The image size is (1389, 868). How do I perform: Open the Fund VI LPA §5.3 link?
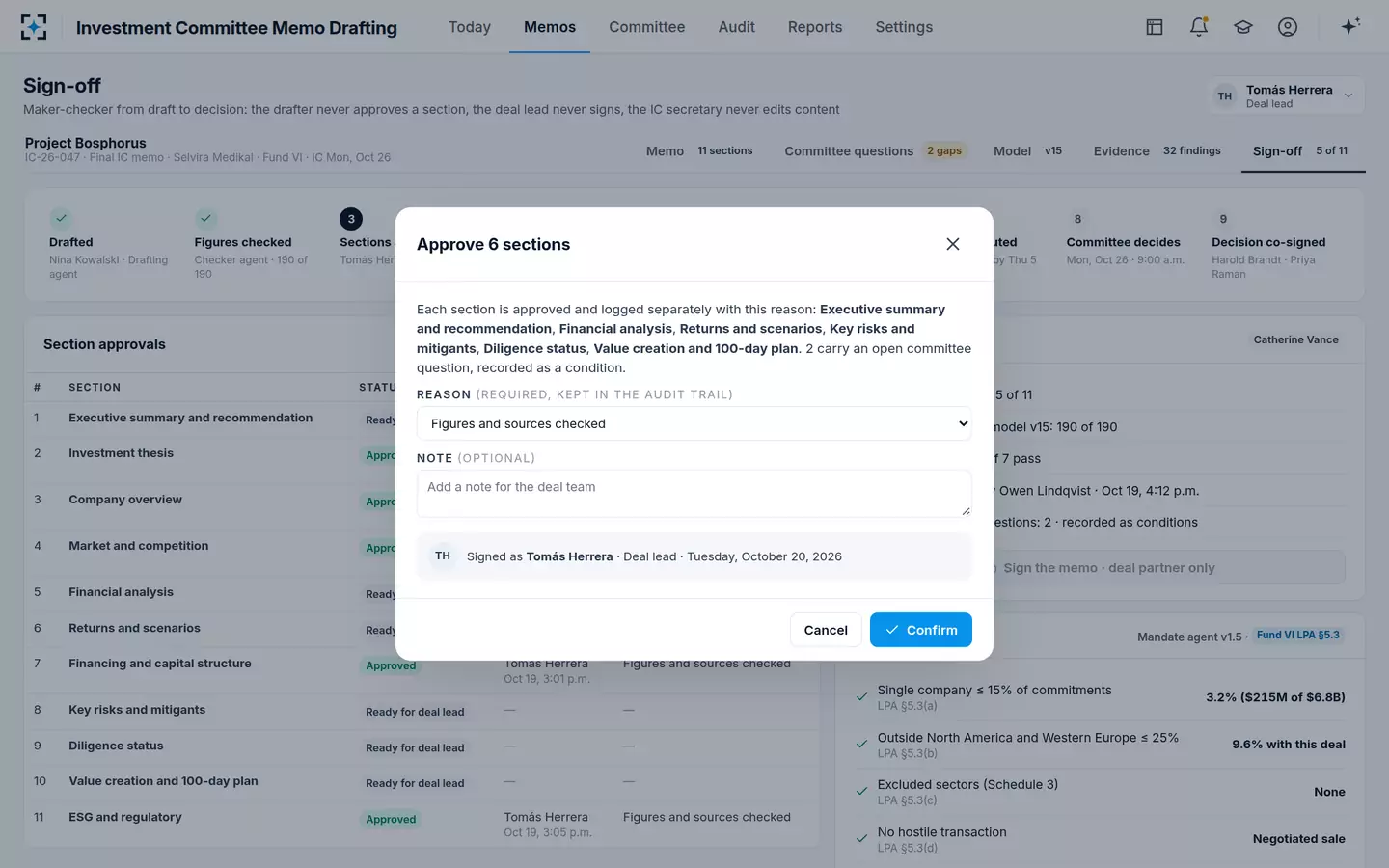click(1297, 635)
